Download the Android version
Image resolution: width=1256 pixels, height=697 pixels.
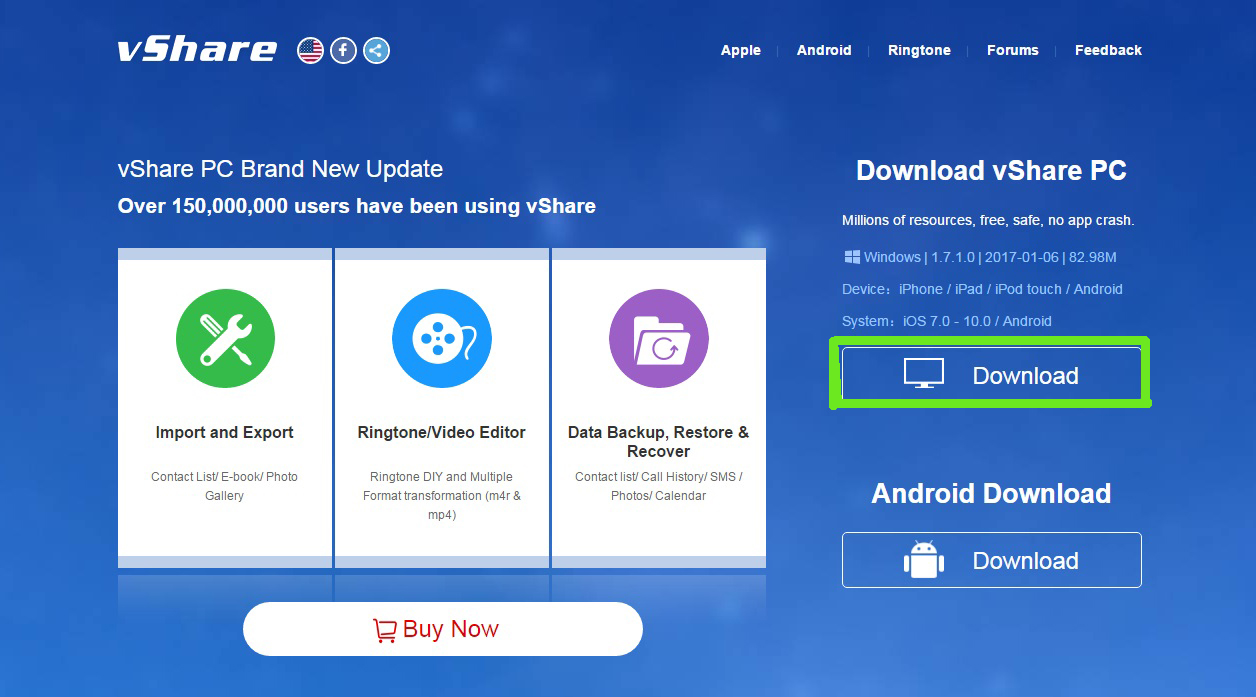(991, 560)
